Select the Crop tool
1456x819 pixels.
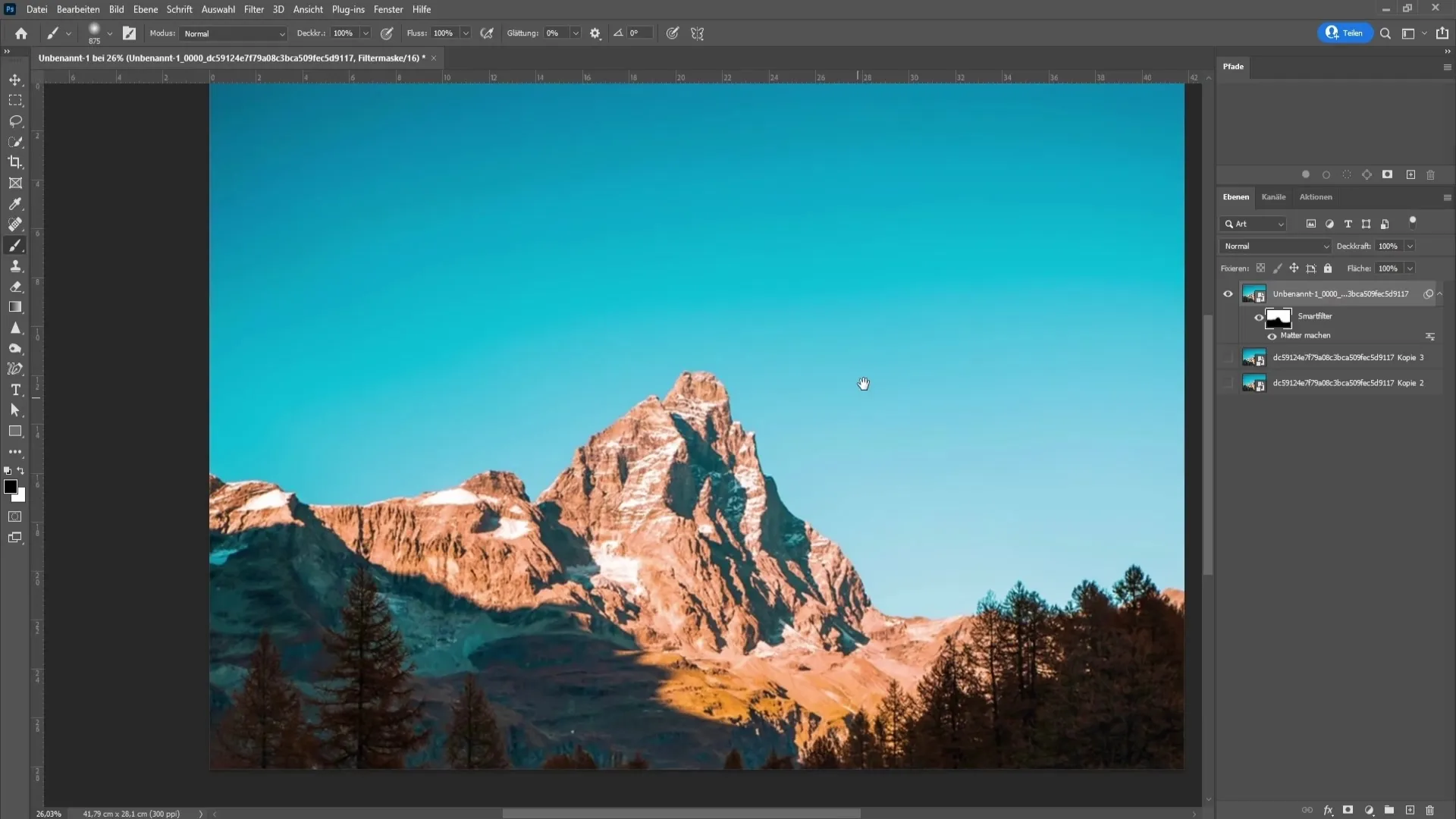click(15, 162)
